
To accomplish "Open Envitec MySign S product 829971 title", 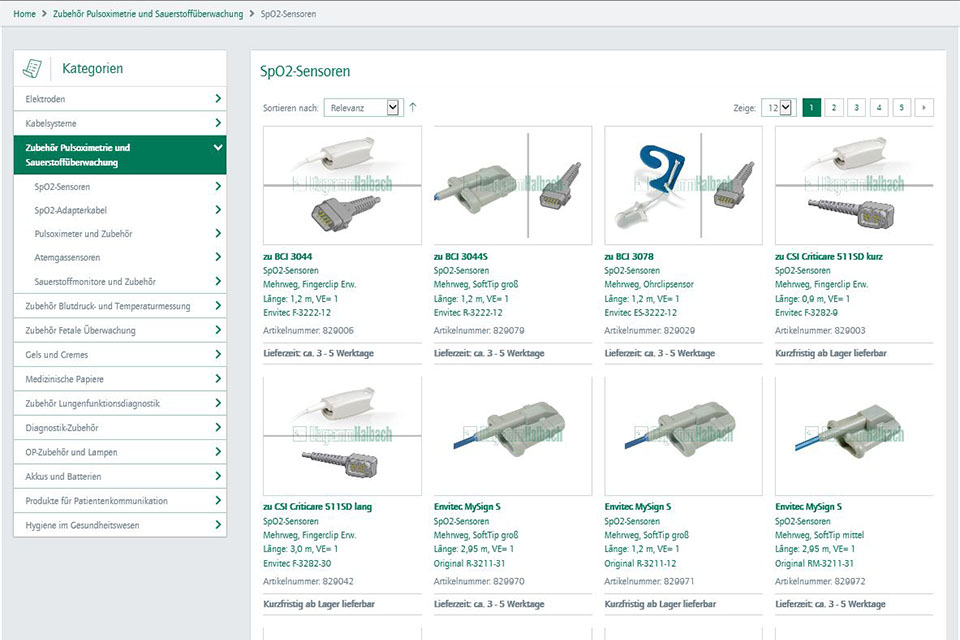I will (638, 506).
